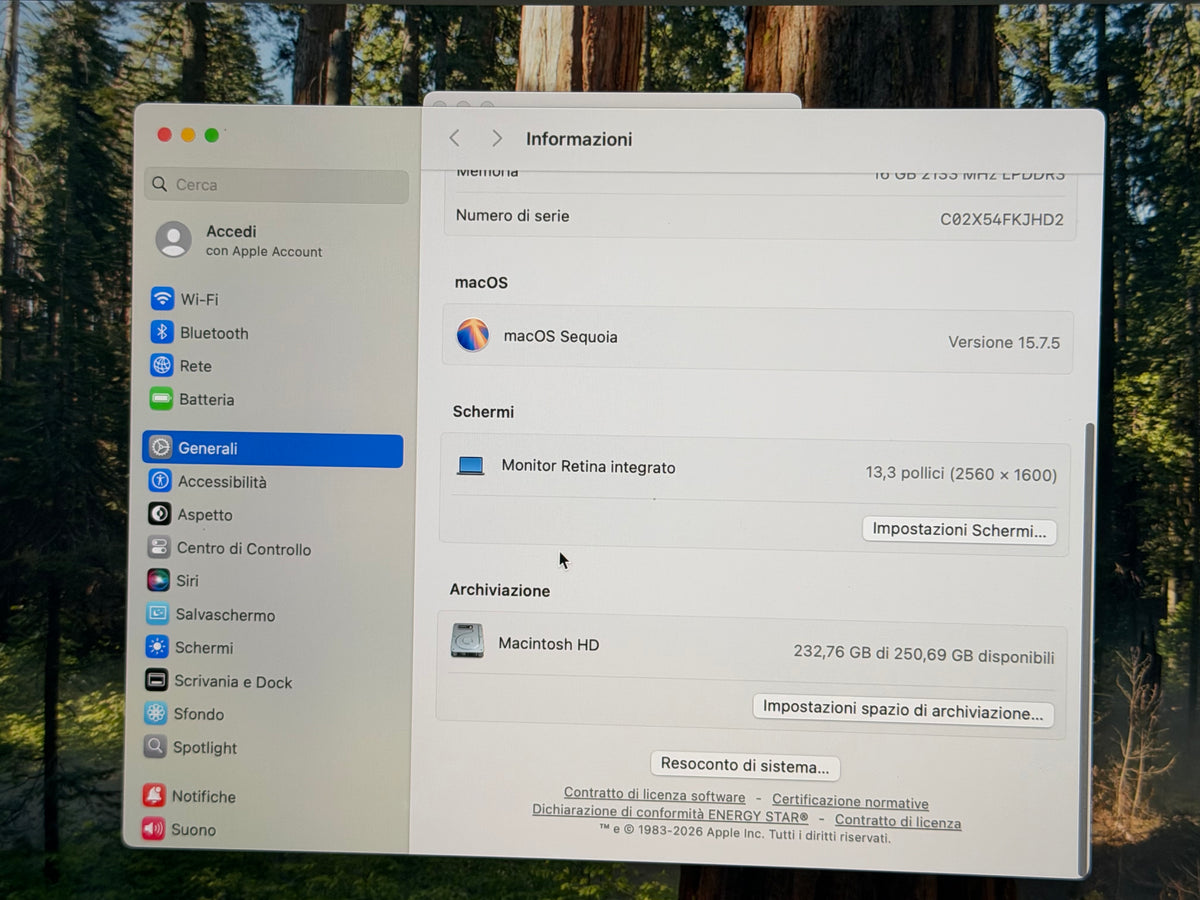This screenshot has width=1200, height=900.
Task: Click the Macintosh HD disk icon
Action: (x=467, y=640)
